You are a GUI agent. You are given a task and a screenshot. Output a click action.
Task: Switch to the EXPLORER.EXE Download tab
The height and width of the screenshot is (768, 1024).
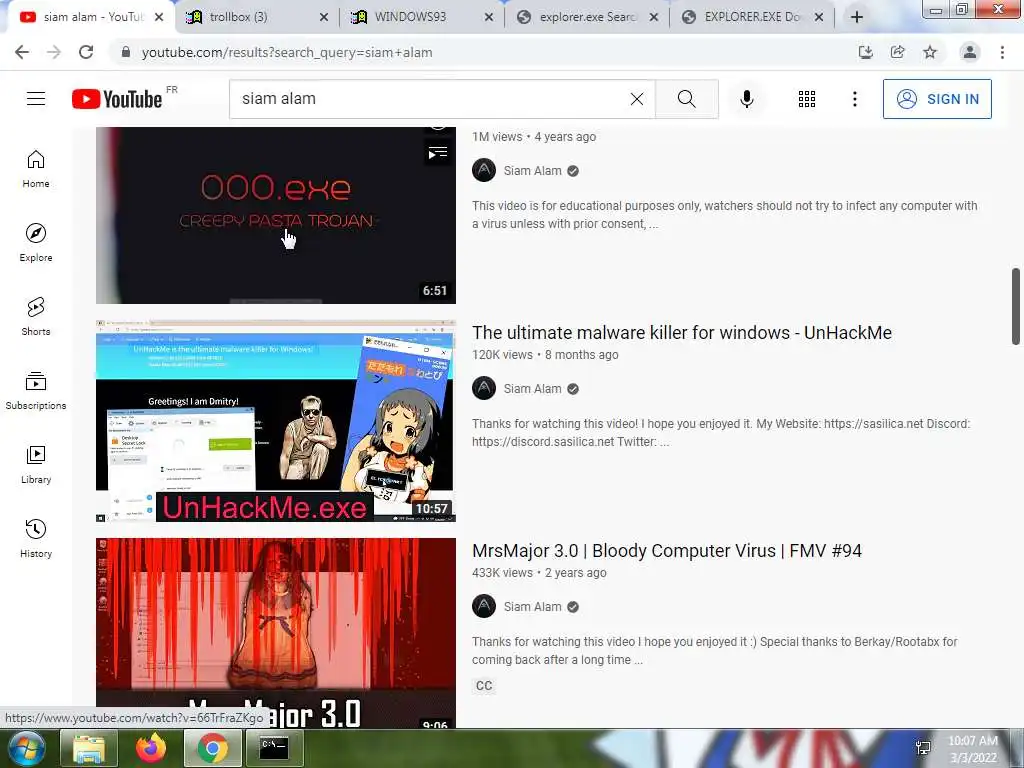(751, 17)
